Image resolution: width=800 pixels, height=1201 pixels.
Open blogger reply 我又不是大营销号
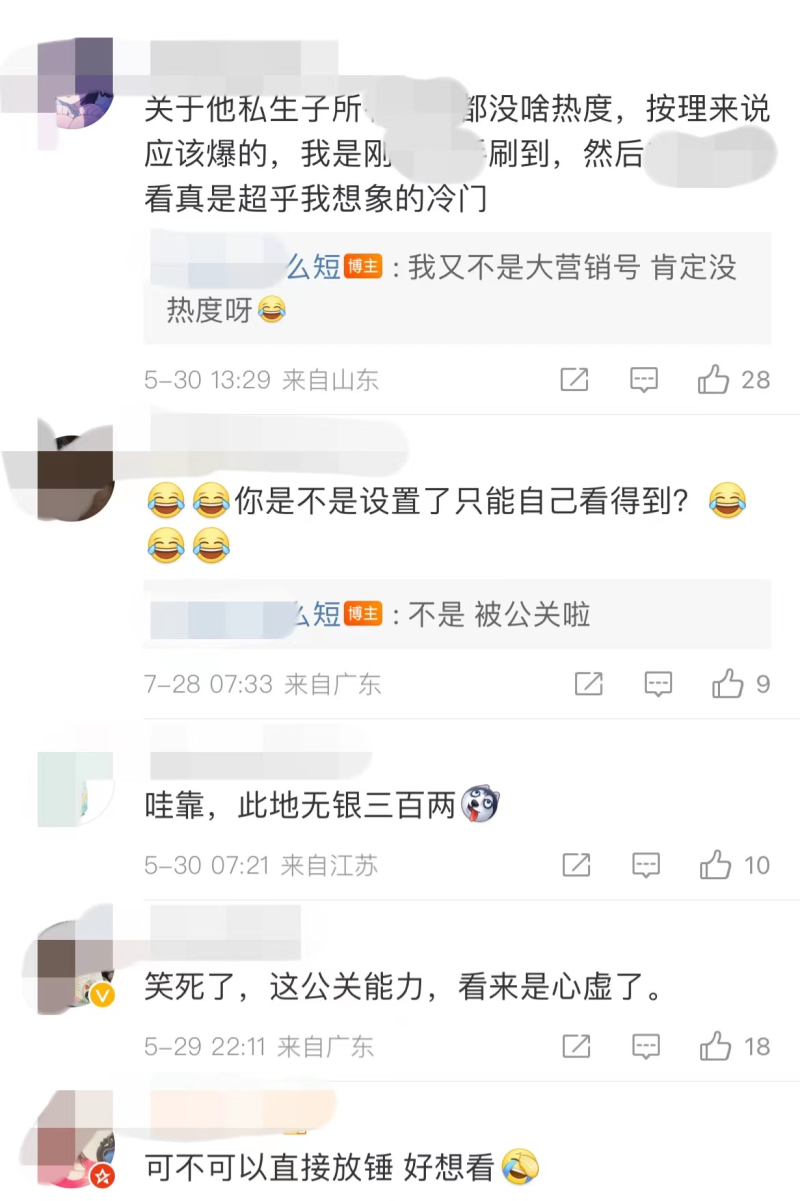click(x=458, y=288)
